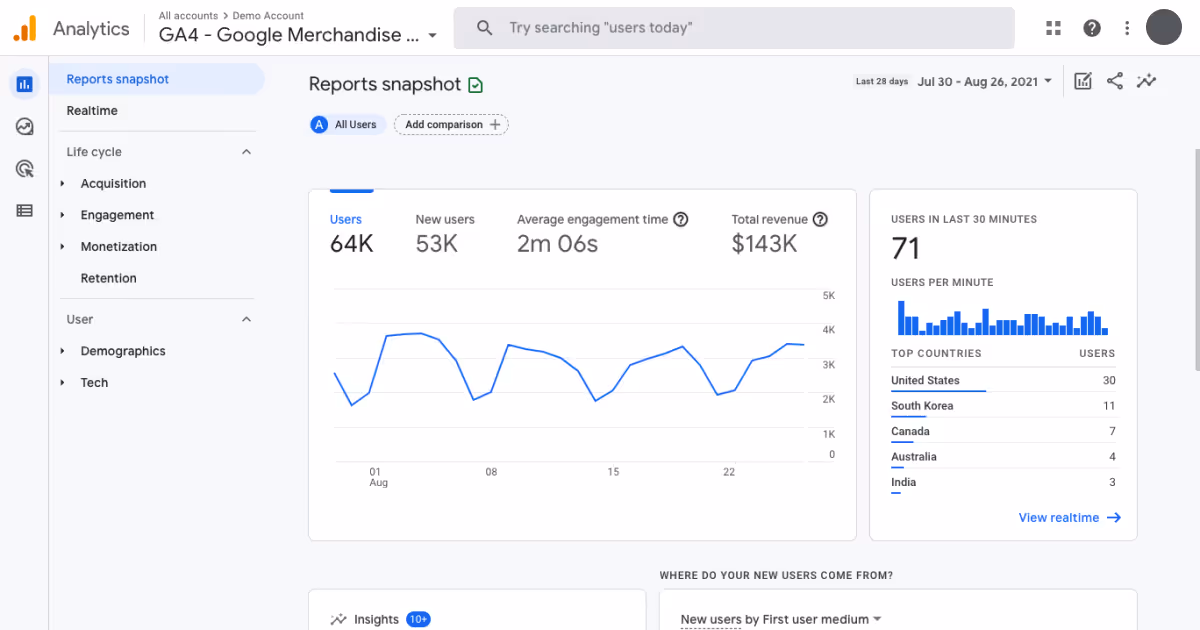
Task: Click the users-per-minute bar chart
Action: 1003,318
